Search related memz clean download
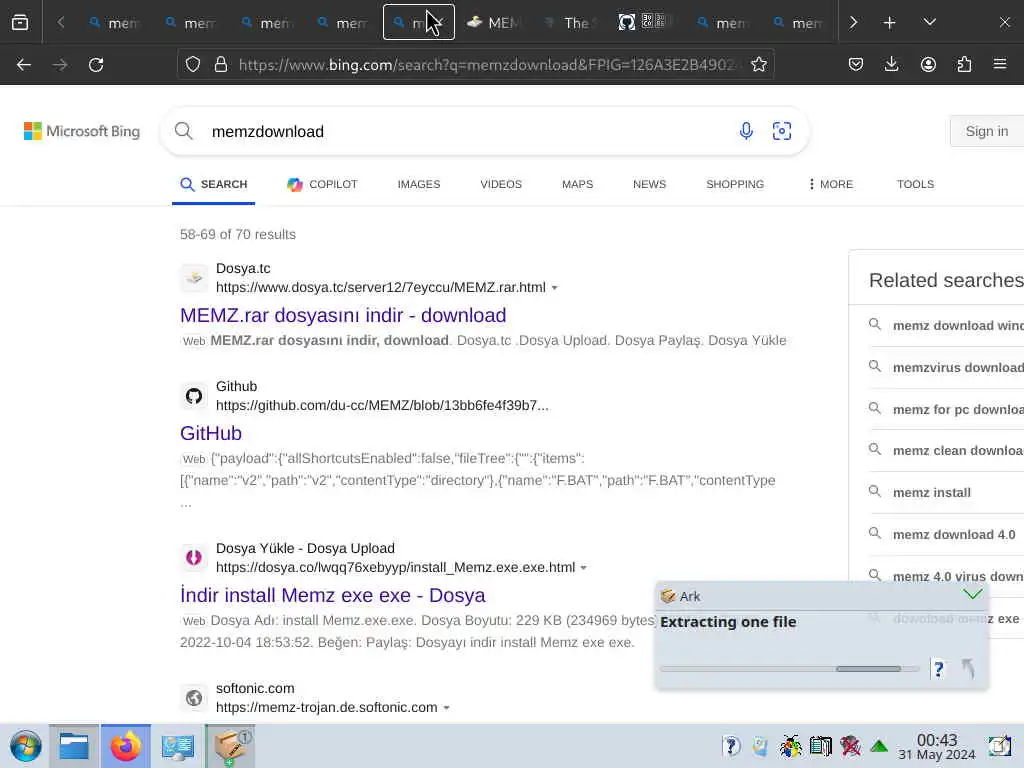1024x768 pixels. click(957, 451)
